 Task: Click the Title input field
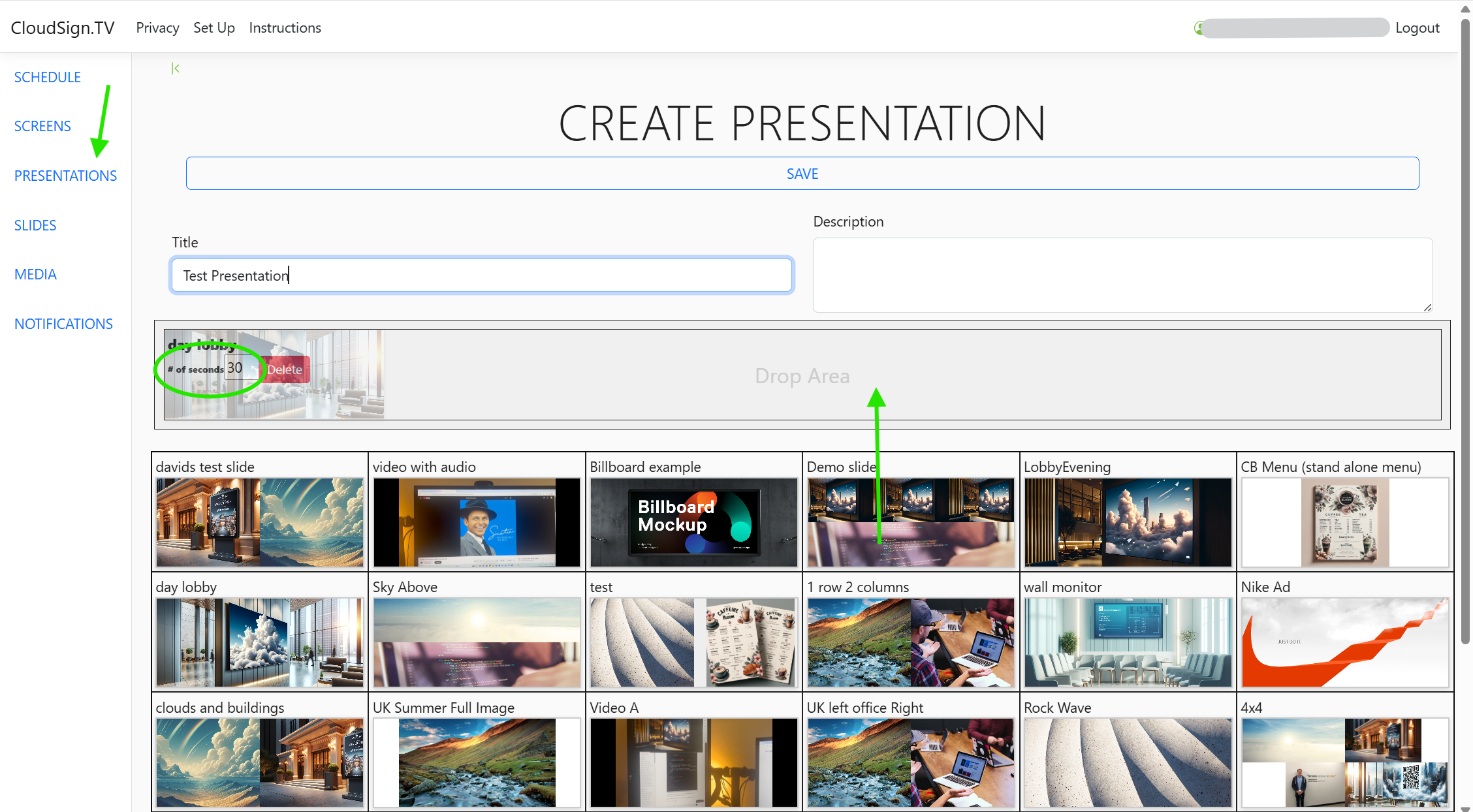(481, 275)
